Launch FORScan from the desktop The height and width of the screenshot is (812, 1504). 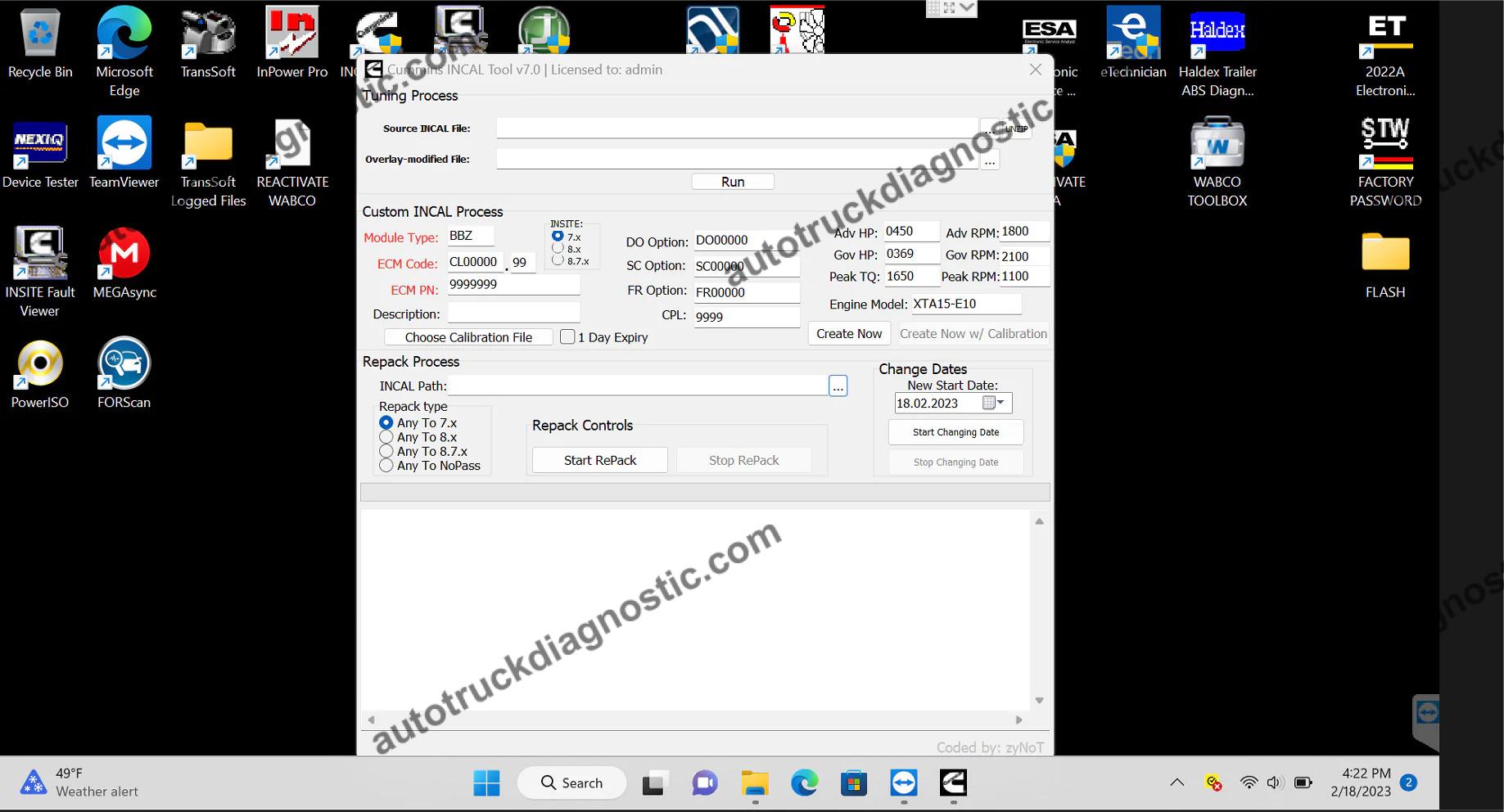pos(124,374)
